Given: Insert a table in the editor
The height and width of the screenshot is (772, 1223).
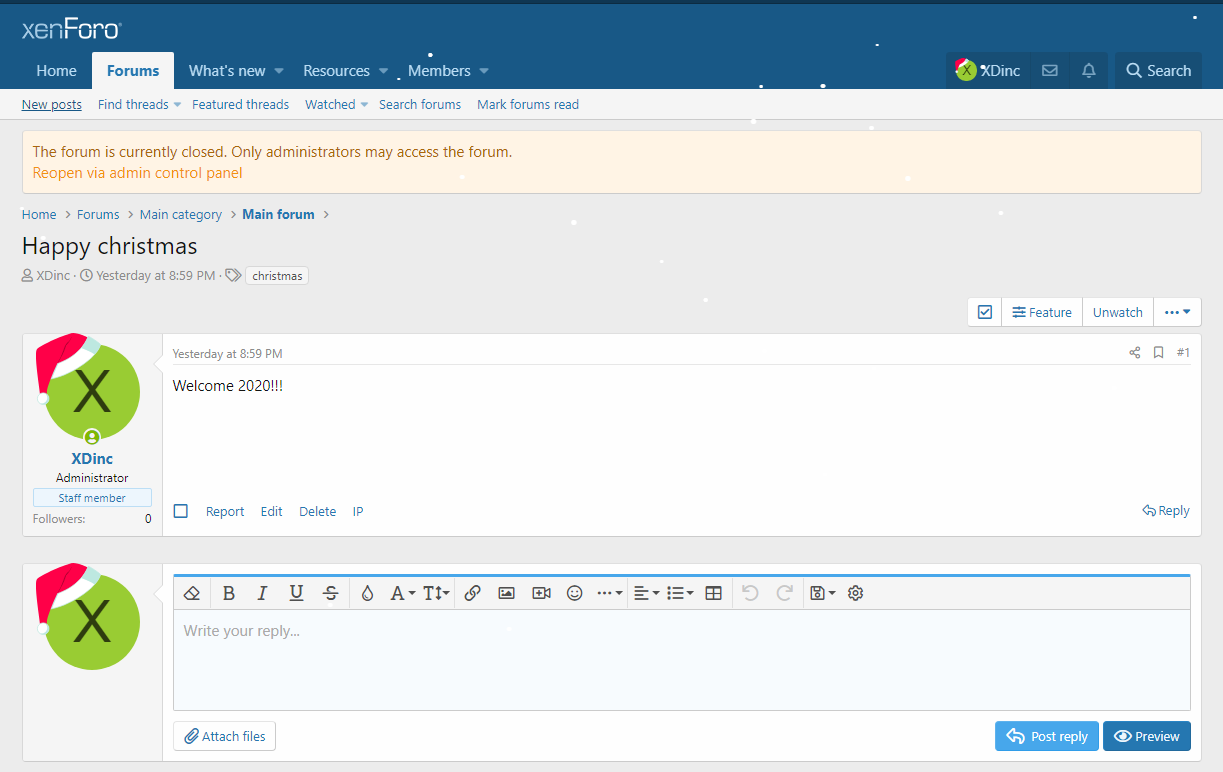Looking at the screenshot, I should (x=714, y=593).
